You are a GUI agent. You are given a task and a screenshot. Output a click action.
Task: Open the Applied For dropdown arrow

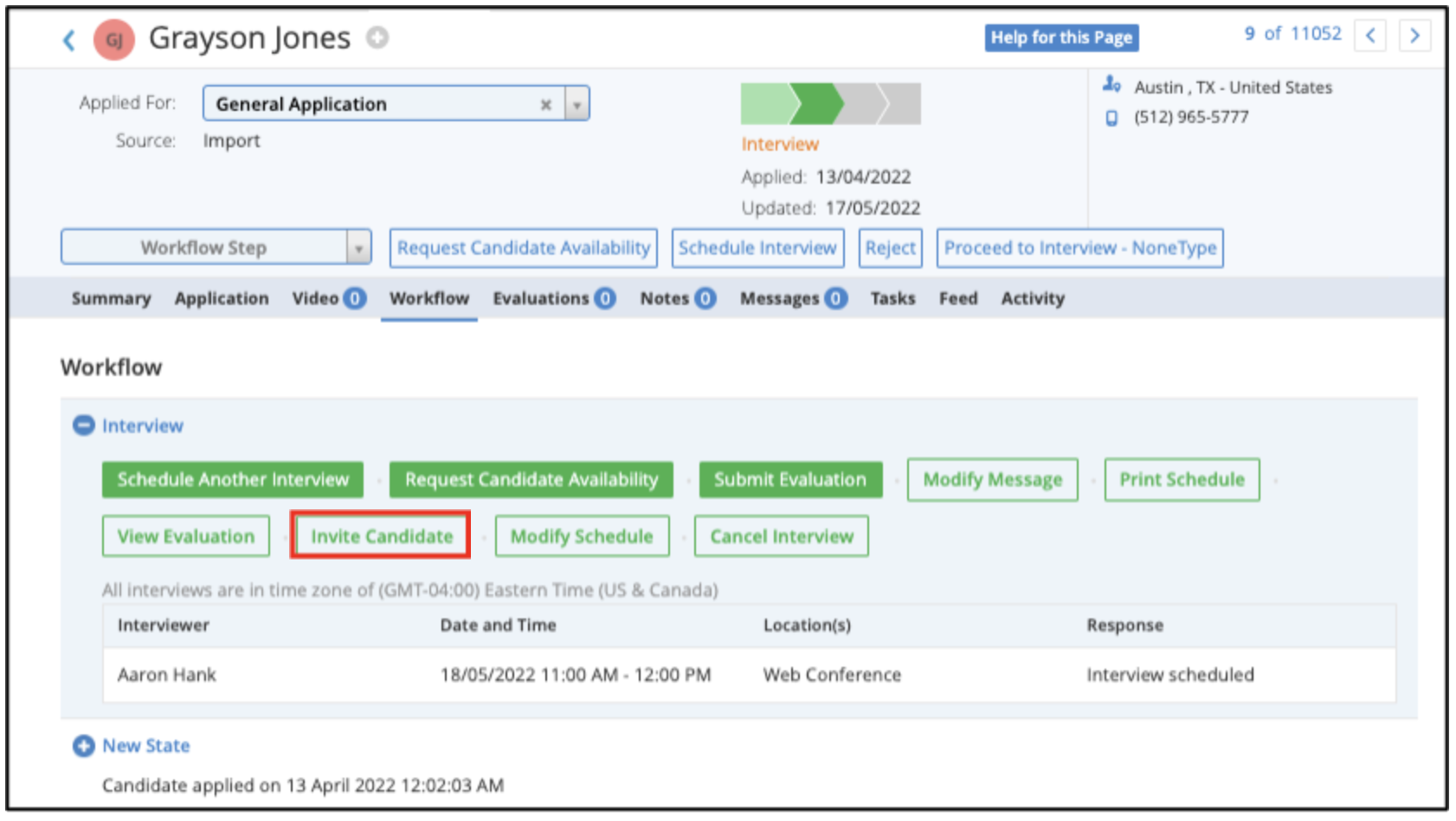click(x=577, y=104)
